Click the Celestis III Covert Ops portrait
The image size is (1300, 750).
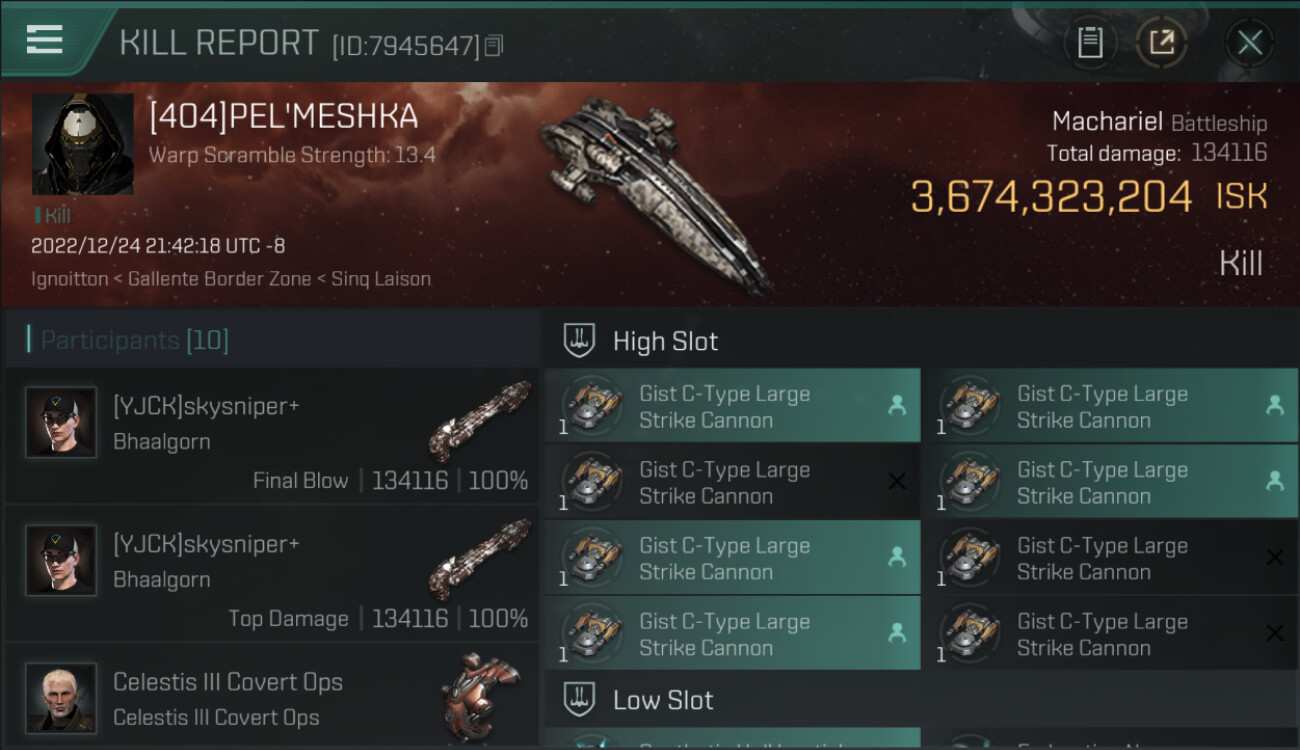pyautogui.click(x=61, y=697)
